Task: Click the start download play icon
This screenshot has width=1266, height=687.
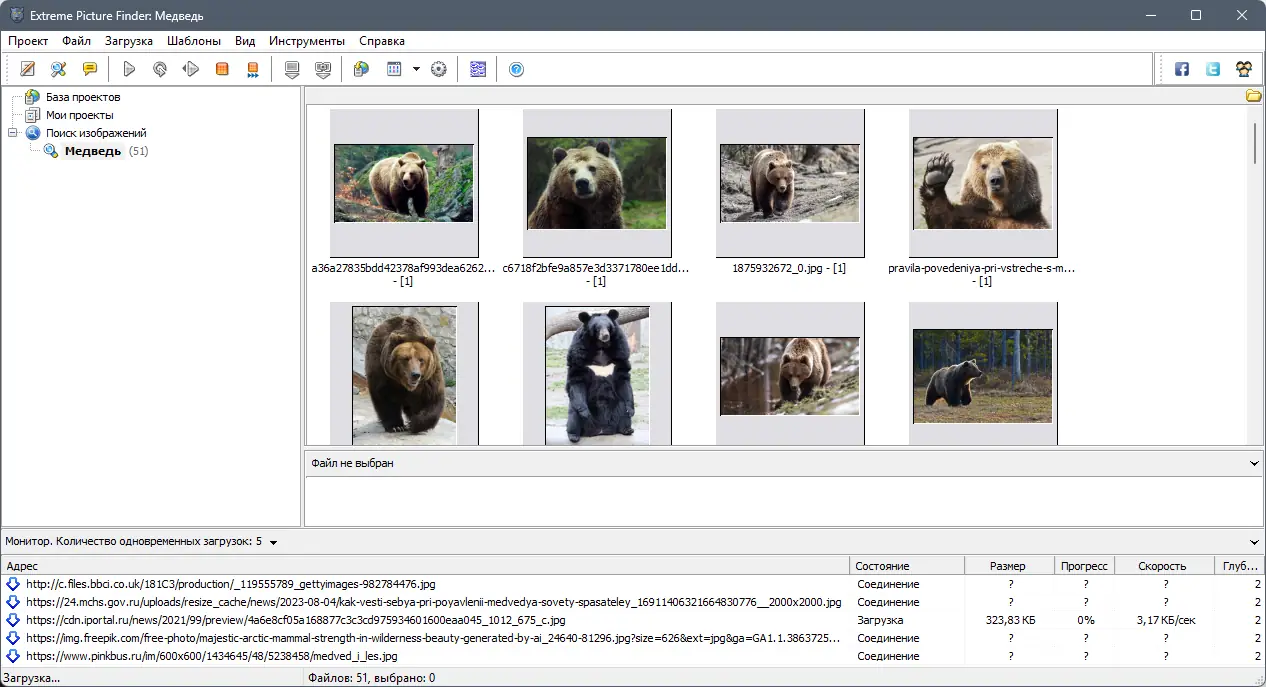Action: pyautogui.click(x=129, y=69)
